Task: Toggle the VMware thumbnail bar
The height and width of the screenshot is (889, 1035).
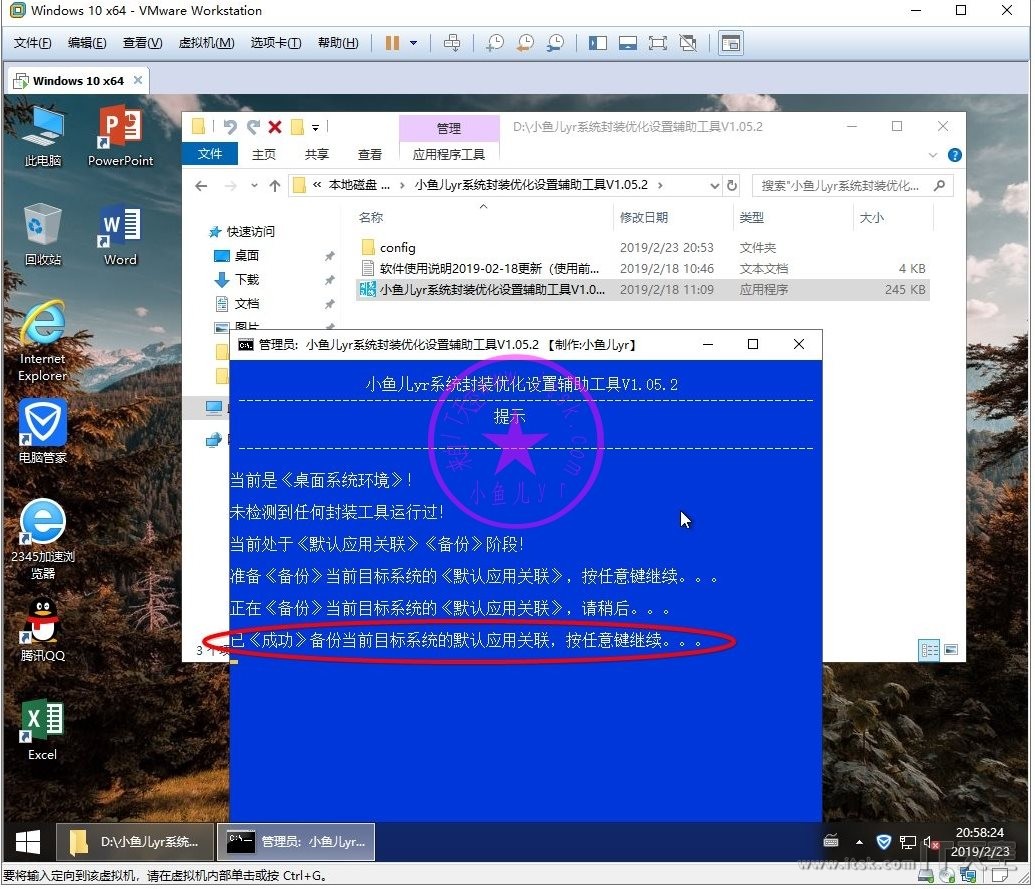Action: click(x=628, y=43)
